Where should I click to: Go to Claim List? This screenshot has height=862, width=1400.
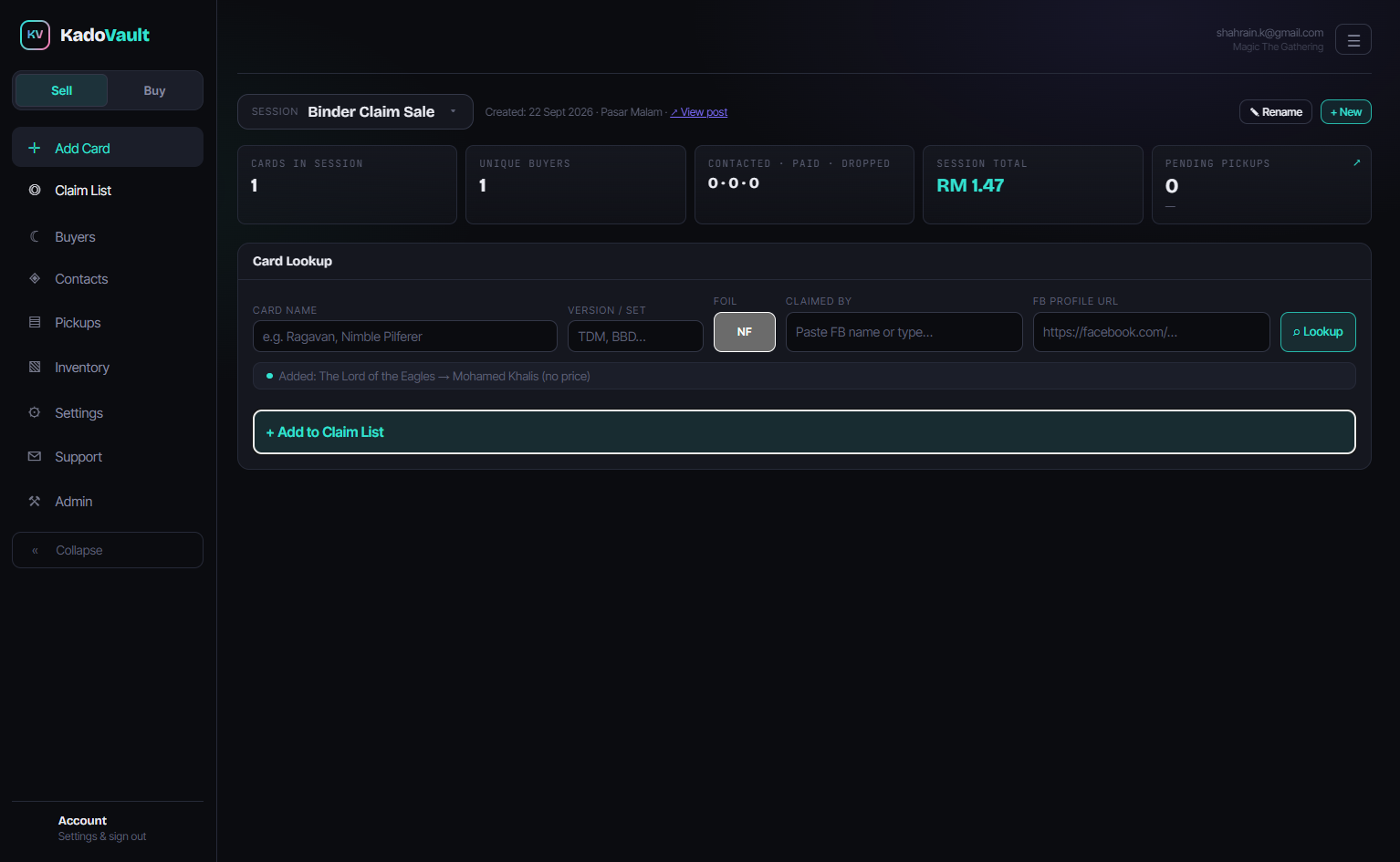click(x=108, y=190)
